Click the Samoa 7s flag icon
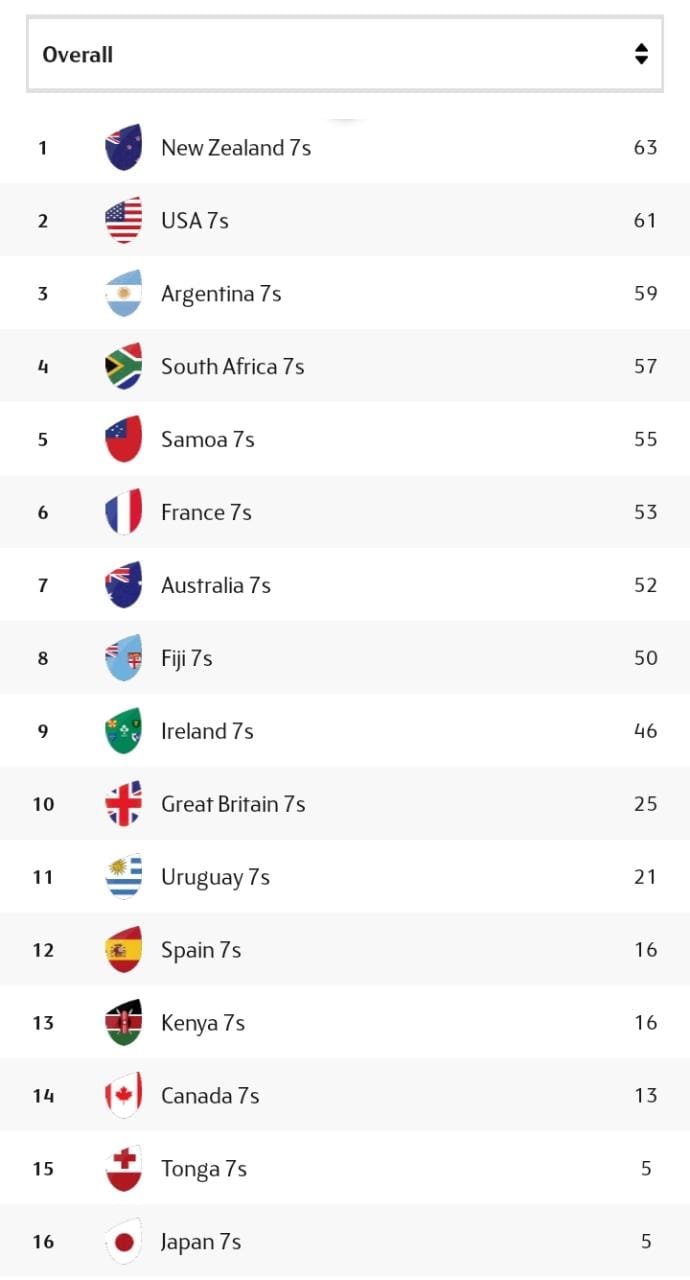Screen dimensions: 690x1280 coord(124,440)
